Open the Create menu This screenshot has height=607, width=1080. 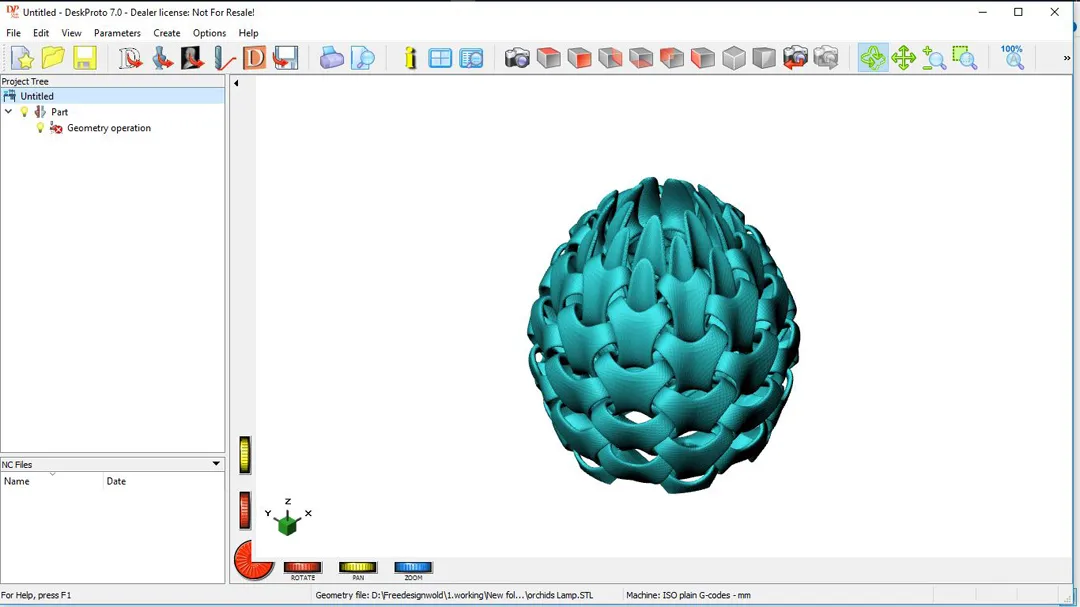pos(167,33)
